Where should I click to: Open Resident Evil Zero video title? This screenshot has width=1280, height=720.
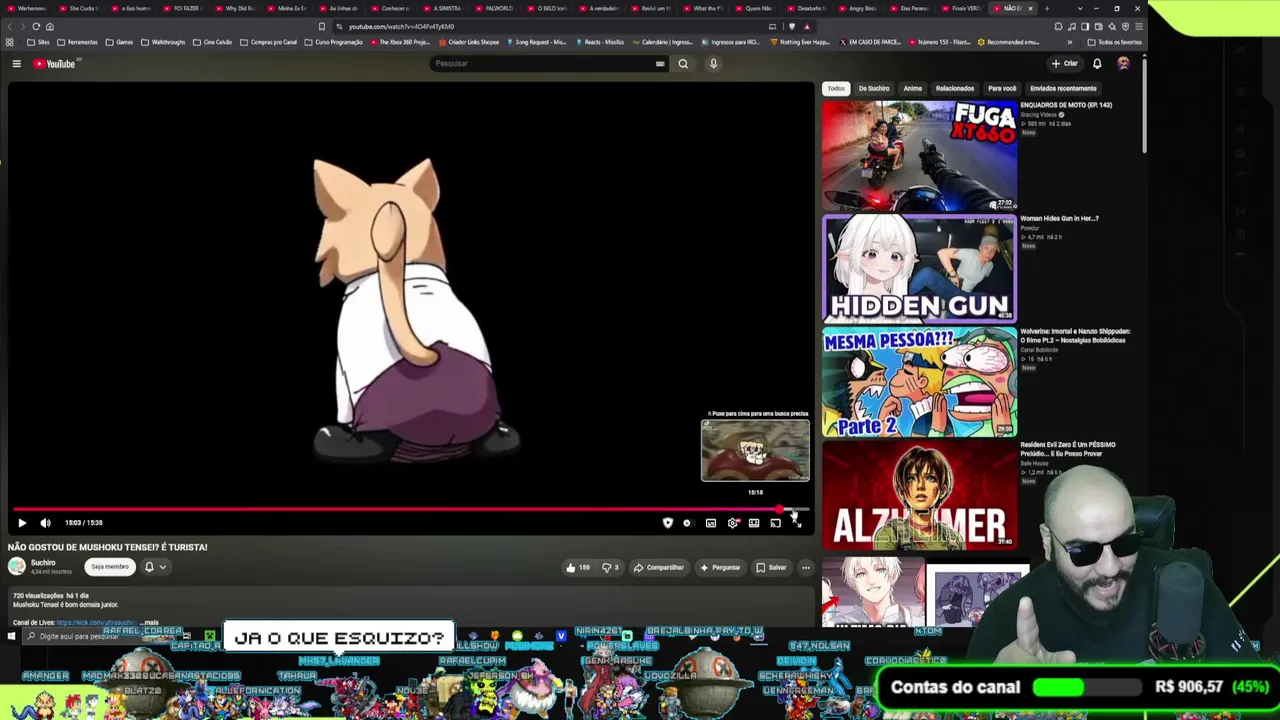click(x=1068, y=449)
